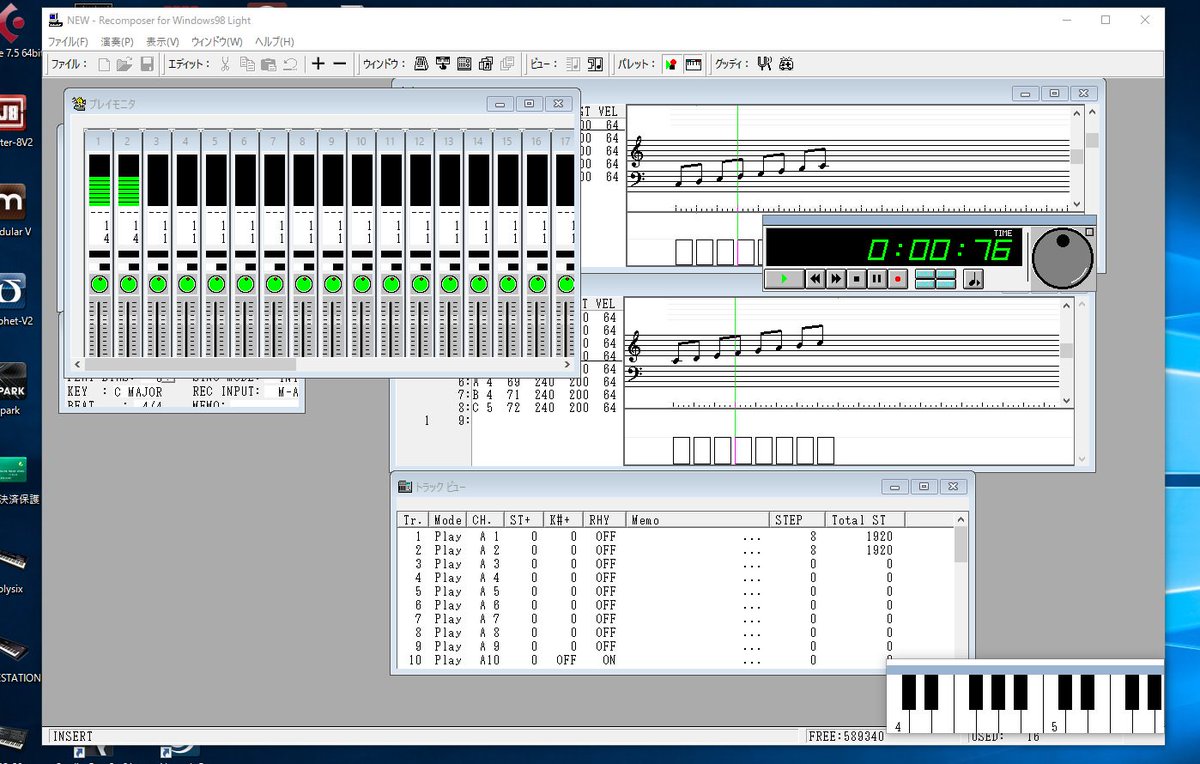Open the ファイル(F) menu
The image size is (1200, 764).
(68, 42)
